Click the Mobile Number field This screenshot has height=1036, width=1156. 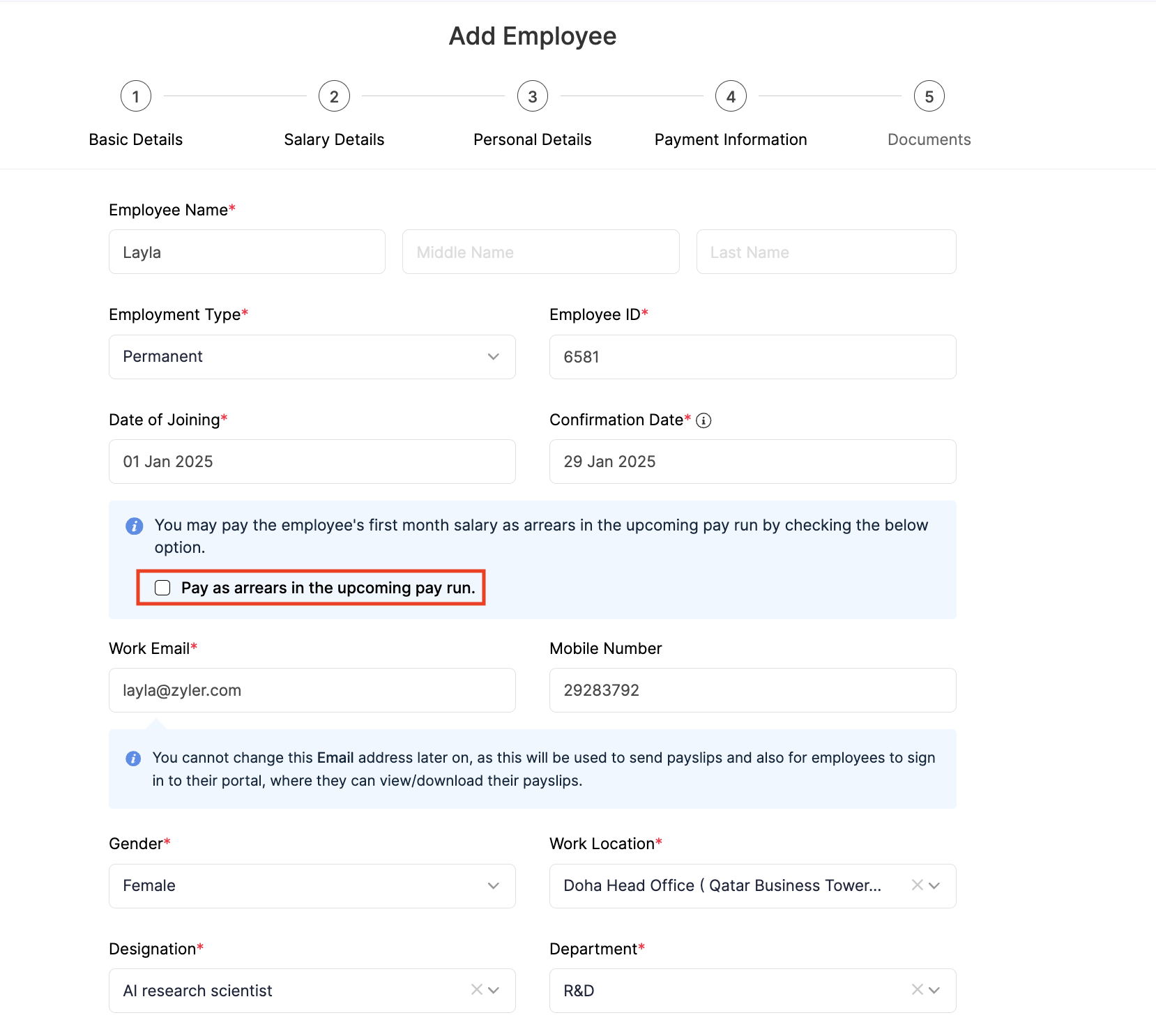(752, 690)
